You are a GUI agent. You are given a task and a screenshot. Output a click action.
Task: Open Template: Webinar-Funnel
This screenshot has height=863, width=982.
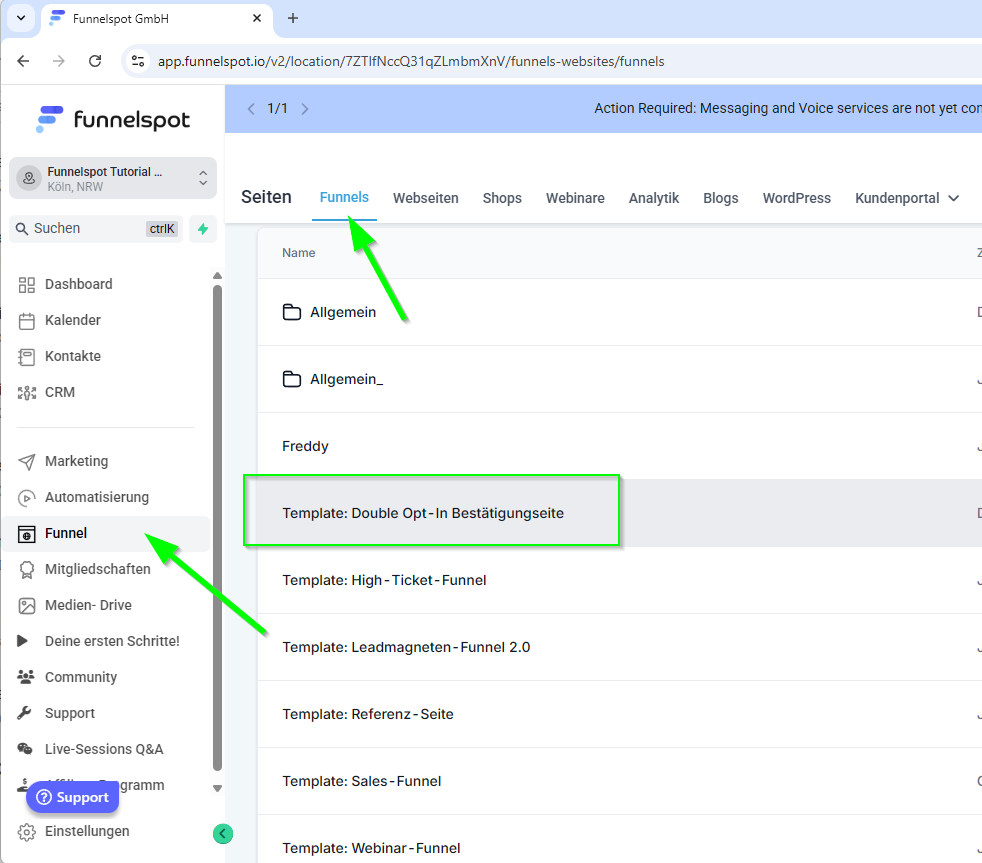(x=371, y=848)
